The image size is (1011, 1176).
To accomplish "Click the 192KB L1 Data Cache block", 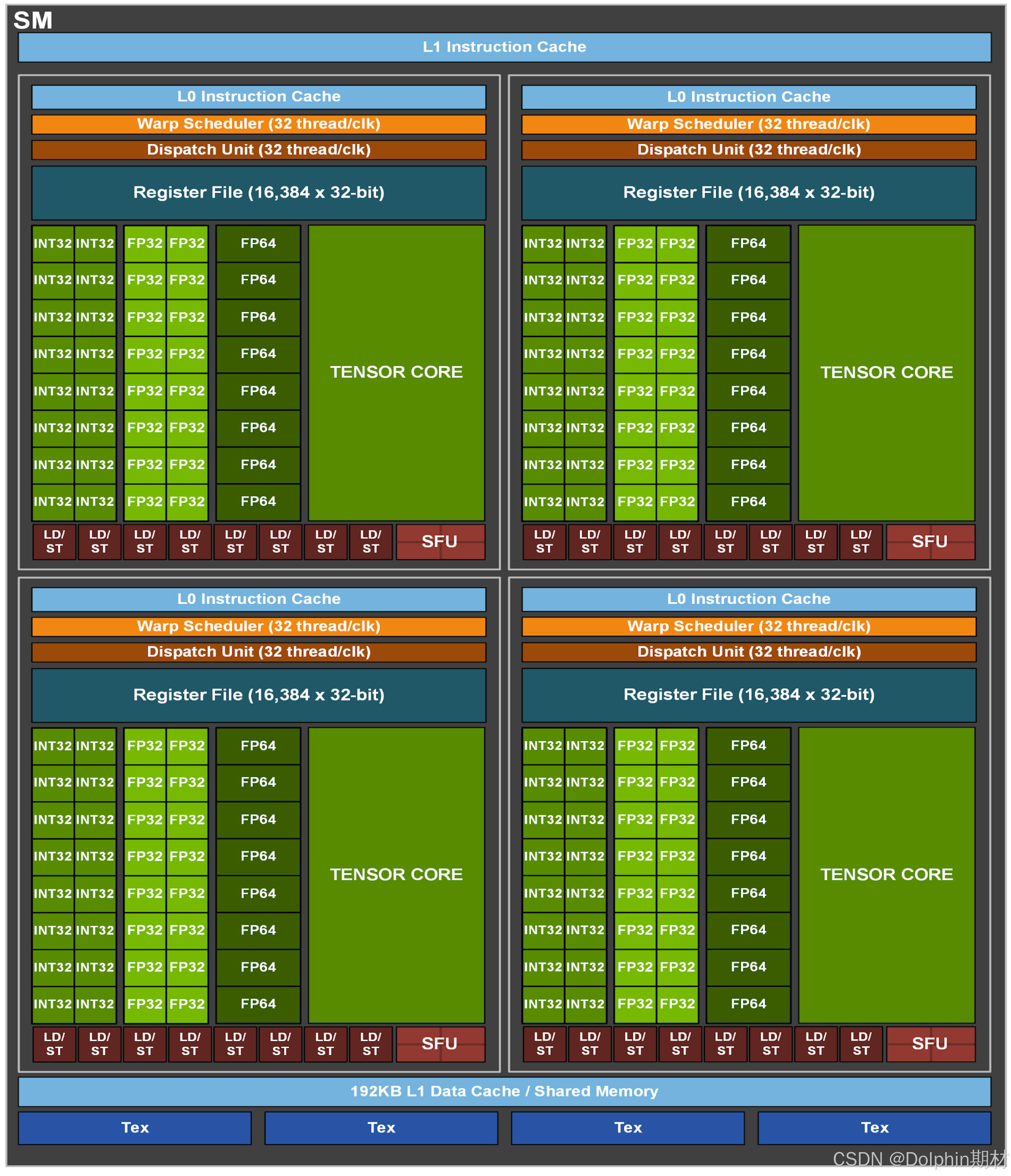I will [x=504, y=1091].
